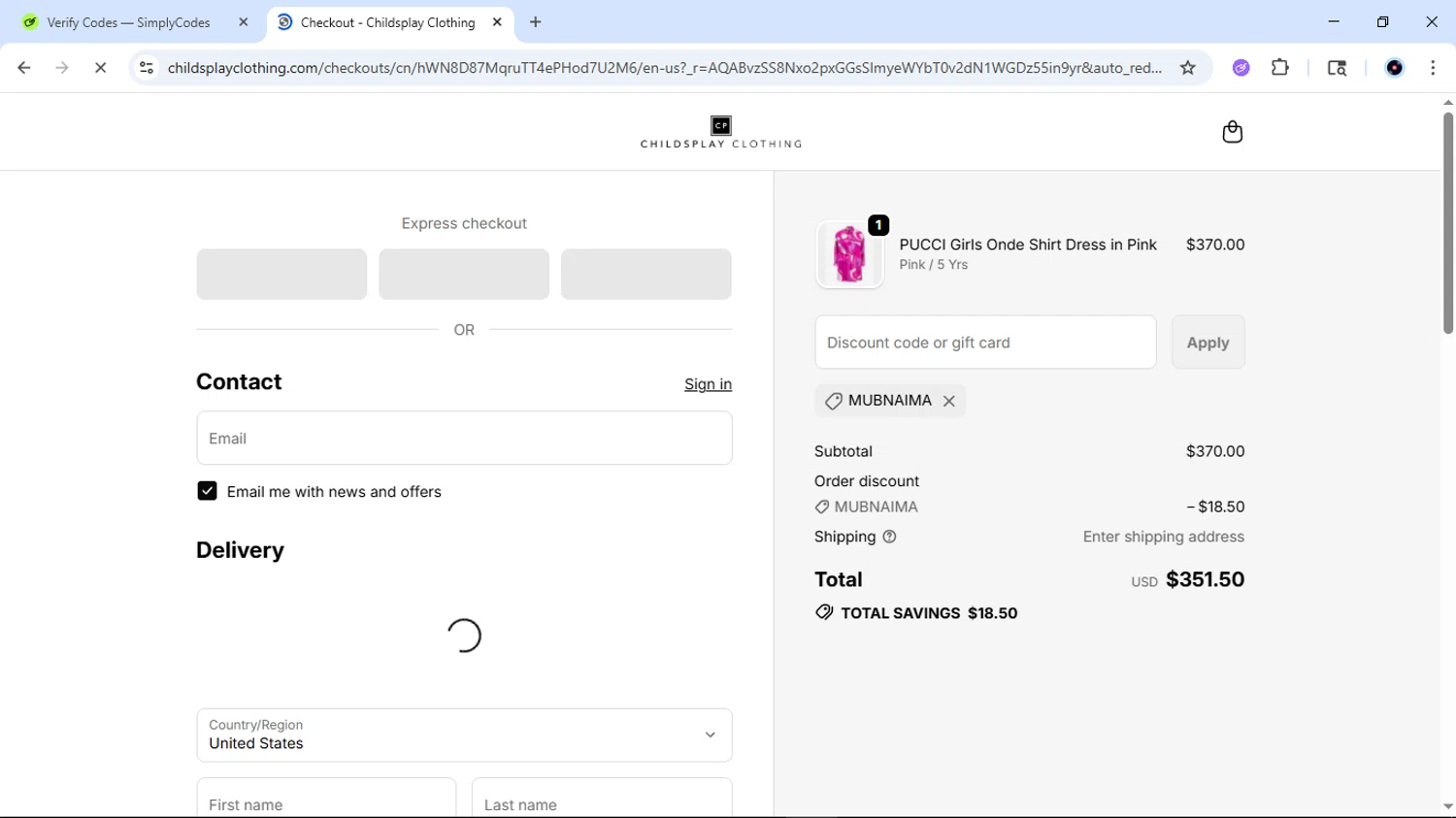1456x818 pixels.
Task: Click the Childsplay Clothing logo
Action: click(720, 132)
